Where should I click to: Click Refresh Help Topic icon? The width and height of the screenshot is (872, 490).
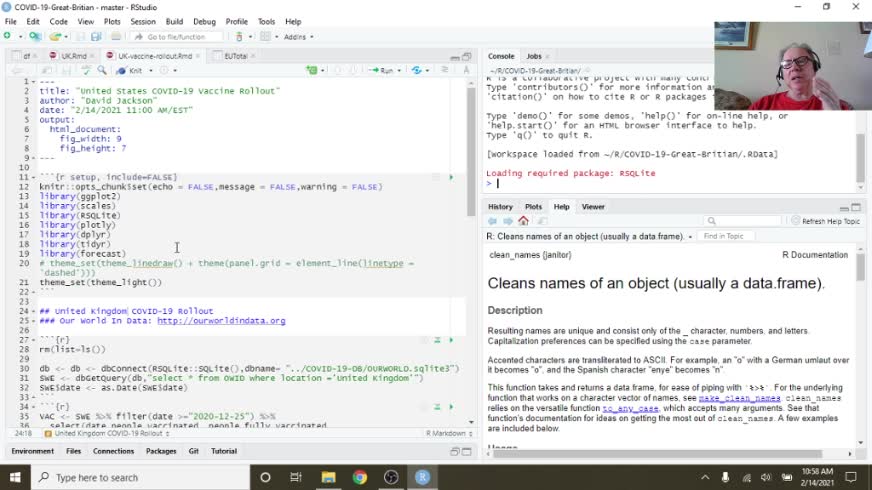[x=795, y=221]
